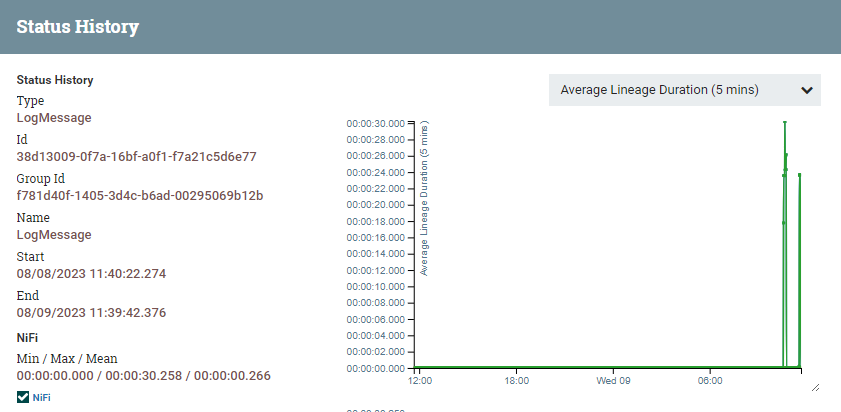Click the vertical Average Lineage Duration axis title
Screen dimensions: 841x412
[x=424, y=198]
